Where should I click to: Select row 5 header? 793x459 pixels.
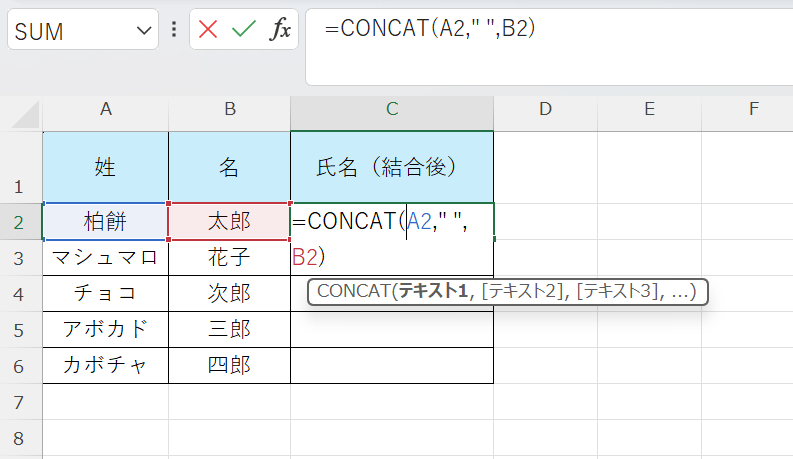click(18, 330)
